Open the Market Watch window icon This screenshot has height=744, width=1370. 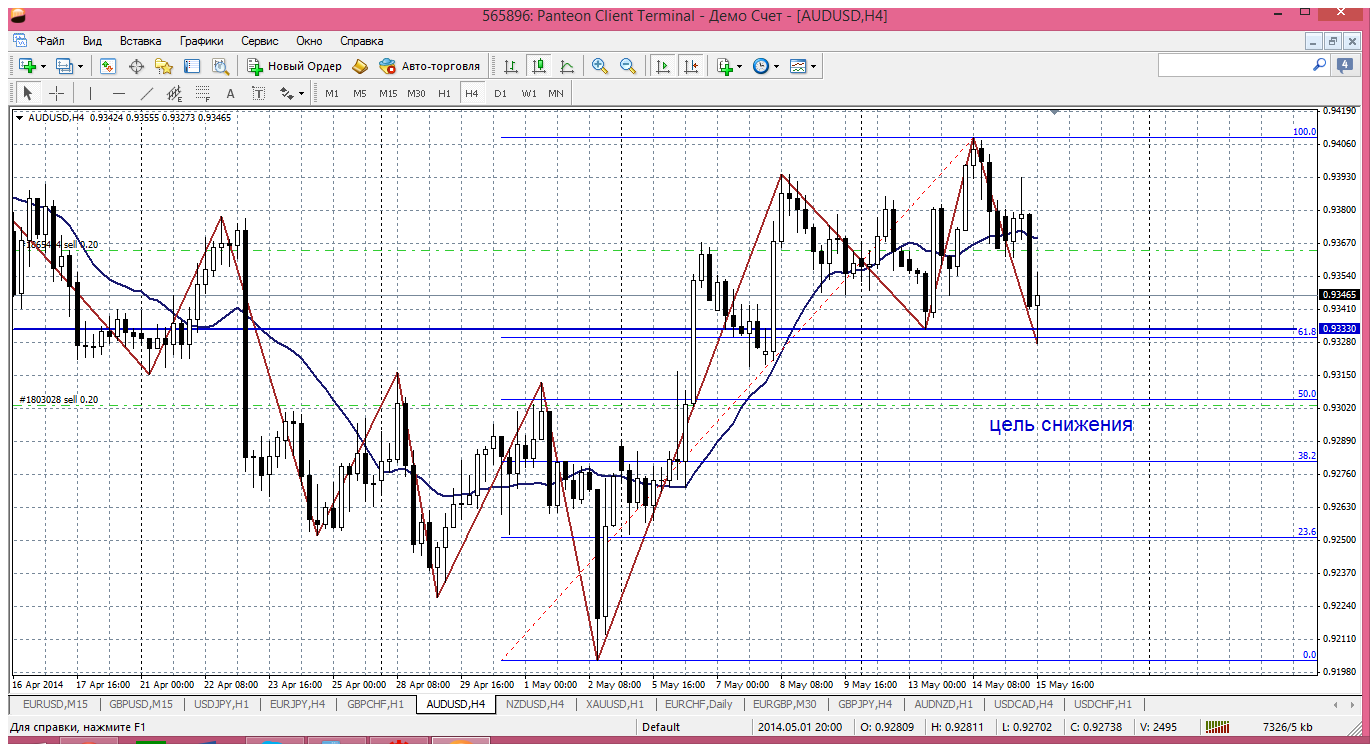click(x=108, y=66)
